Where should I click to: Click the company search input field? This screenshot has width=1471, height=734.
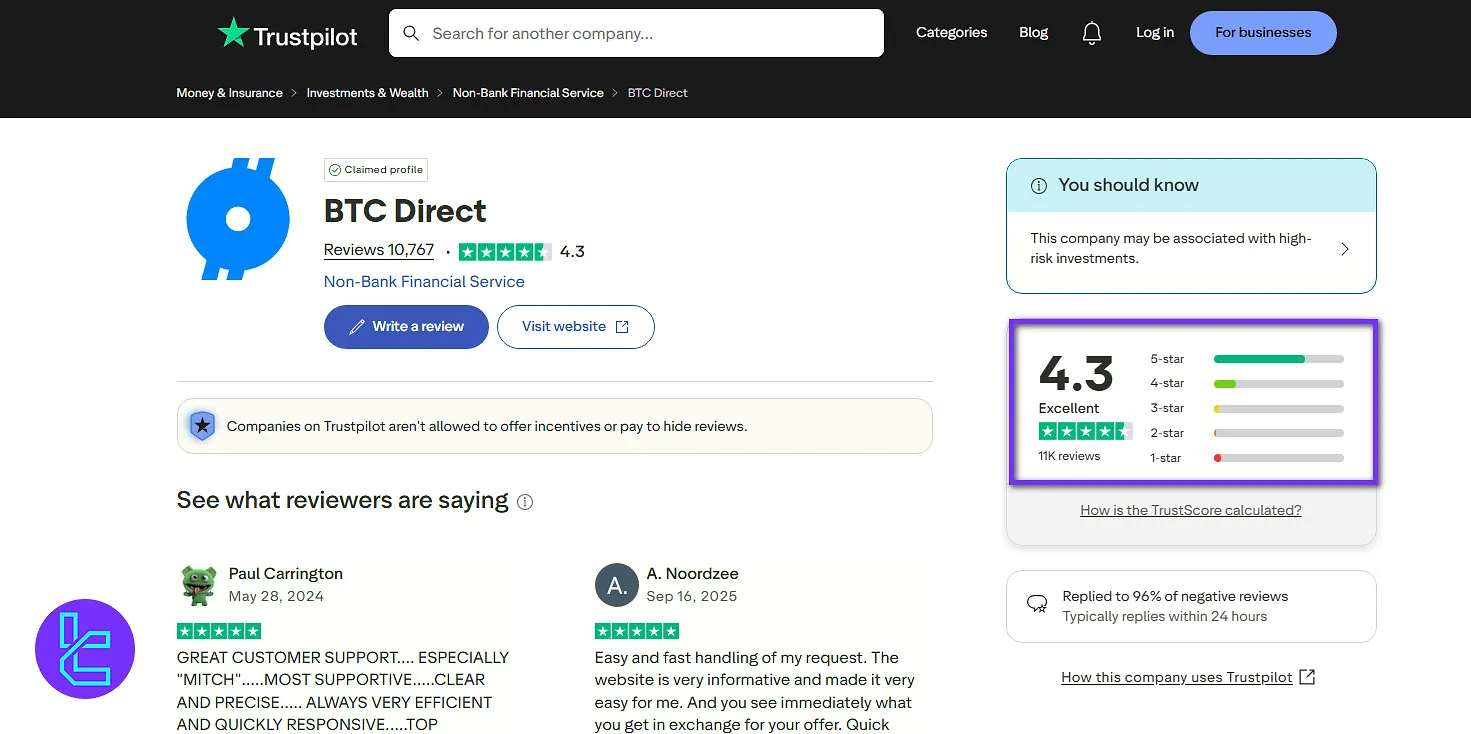click(x=636, y=33)
